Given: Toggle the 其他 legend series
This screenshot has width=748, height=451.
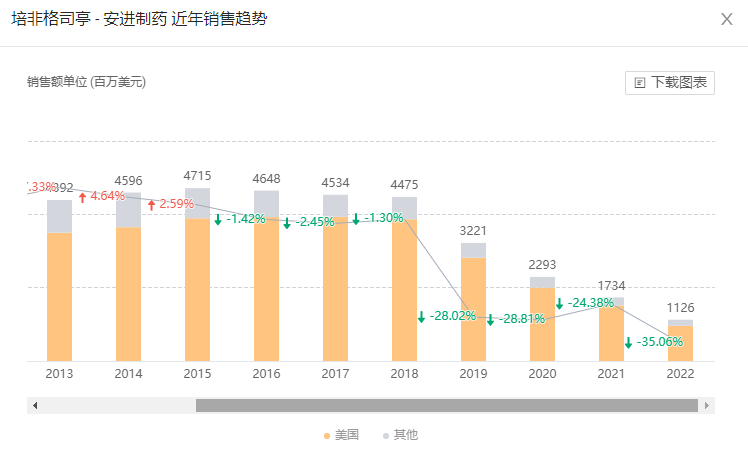Looking at the screenshot, I should pyautogui.click(x=401, y=435).
